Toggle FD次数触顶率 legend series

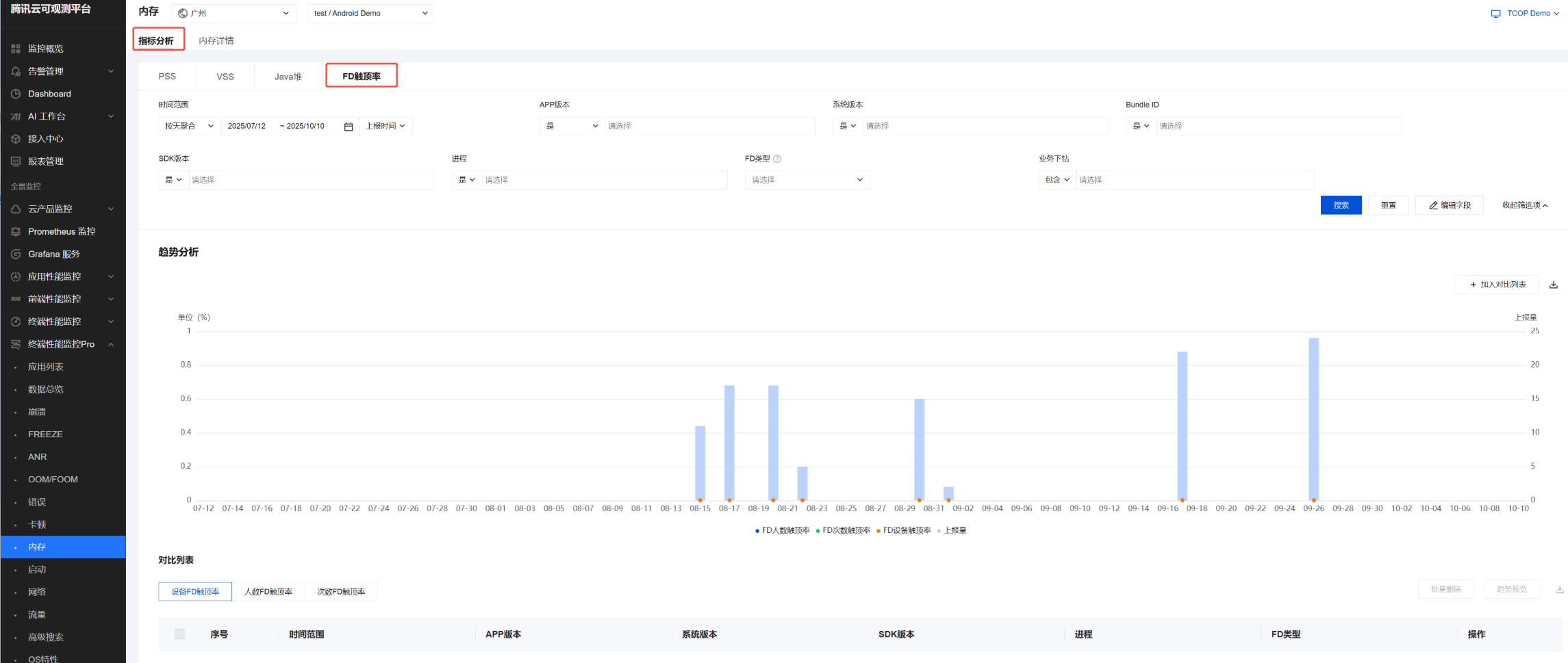pos(843,530)
